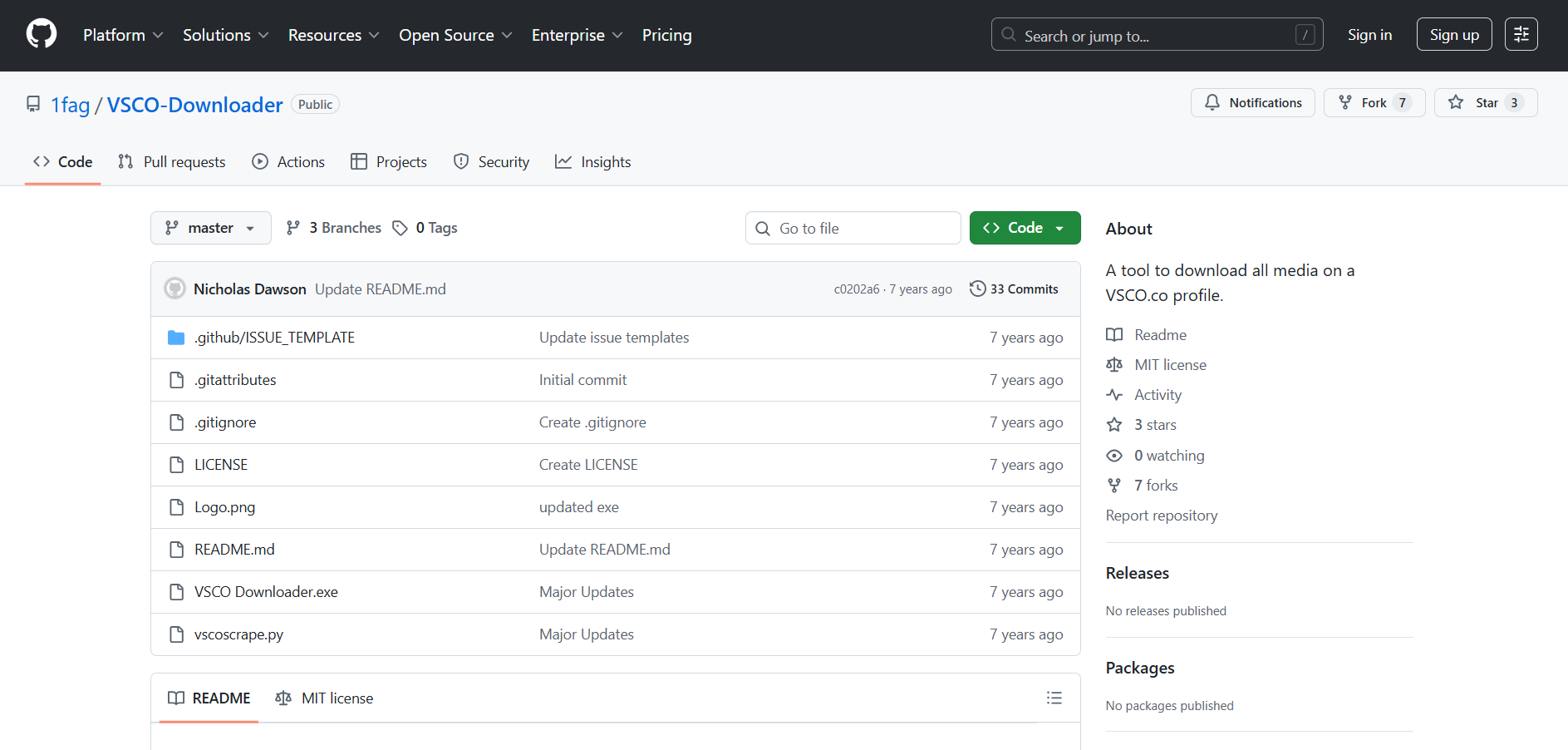The height and width of the screenshot is (750, 1568).
Task: Click the branch icon next to 3 Branches
Action: coord(293,227)
